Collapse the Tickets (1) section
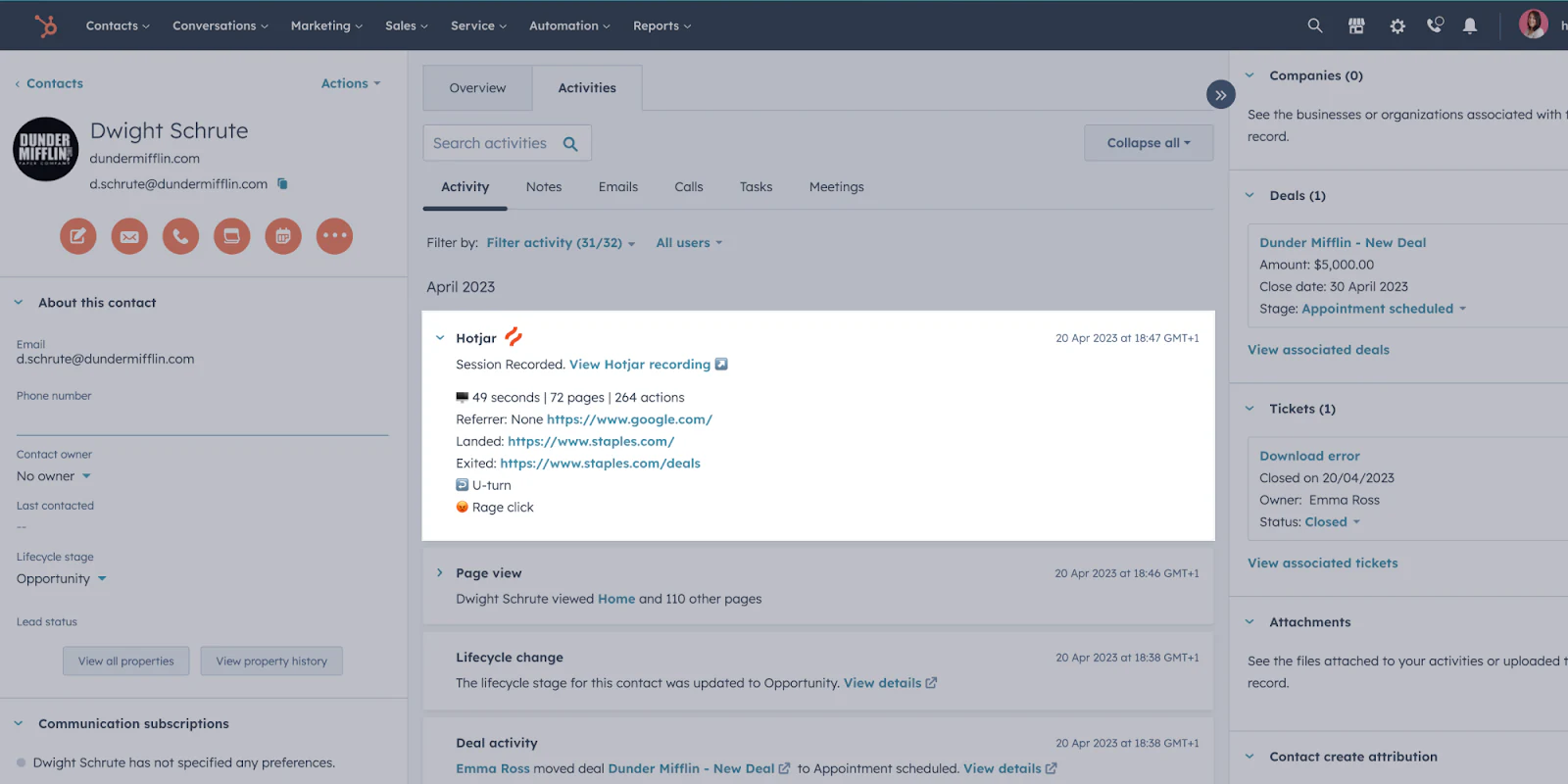The width and height of the screenshot is (1568, 784). [1249, 409]
